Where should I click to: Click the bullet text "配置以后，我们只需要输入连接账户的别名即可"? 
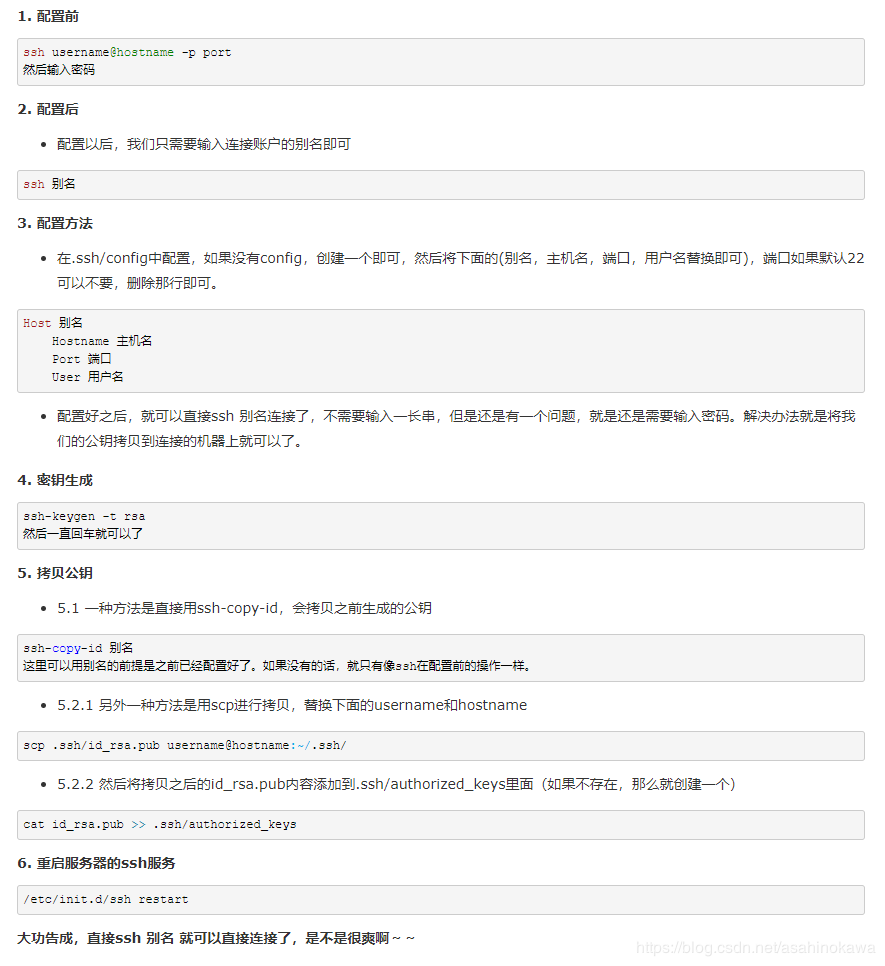204,144
